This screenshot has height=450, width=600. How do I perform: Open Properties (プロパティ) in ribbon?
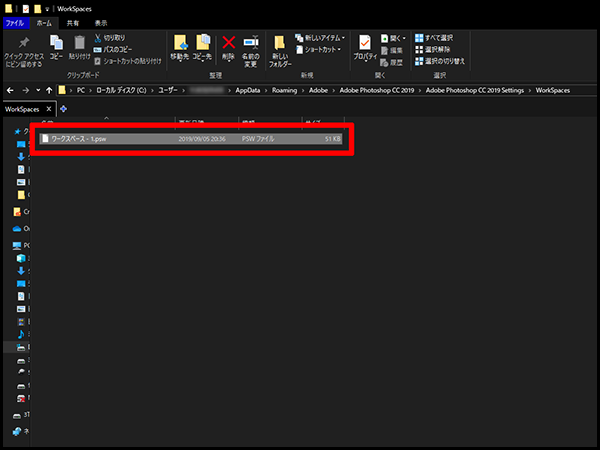[365, 46]
